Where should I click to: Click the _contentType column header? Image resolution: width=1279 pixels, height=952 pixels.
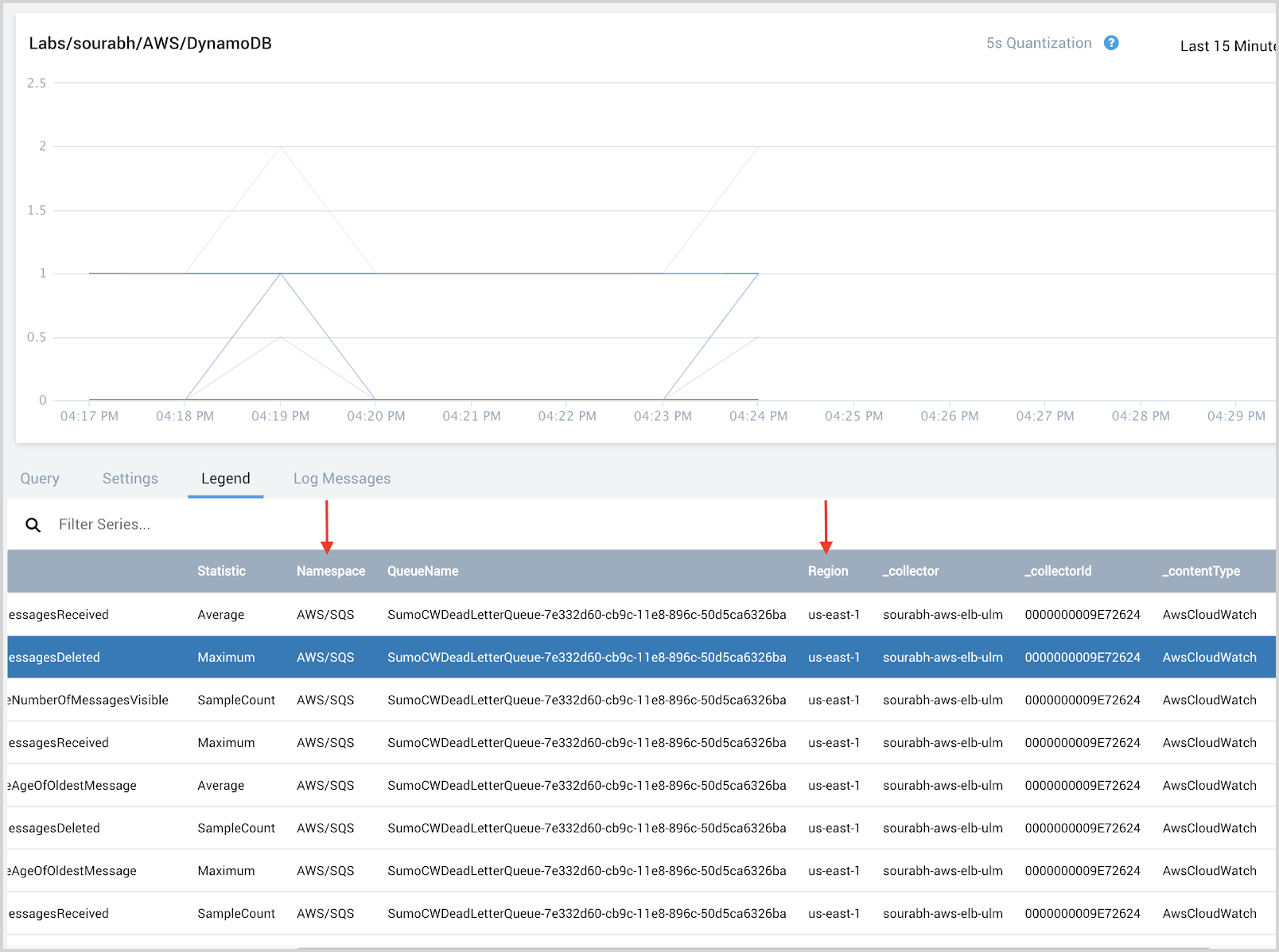(1201, 571)
